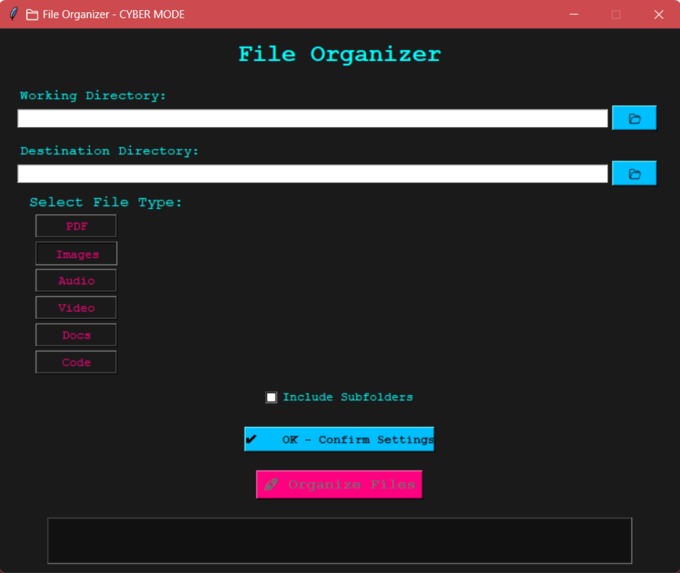Browse for working directory folder icon
The height and width of the screenshot is (573, 680).
634,118
